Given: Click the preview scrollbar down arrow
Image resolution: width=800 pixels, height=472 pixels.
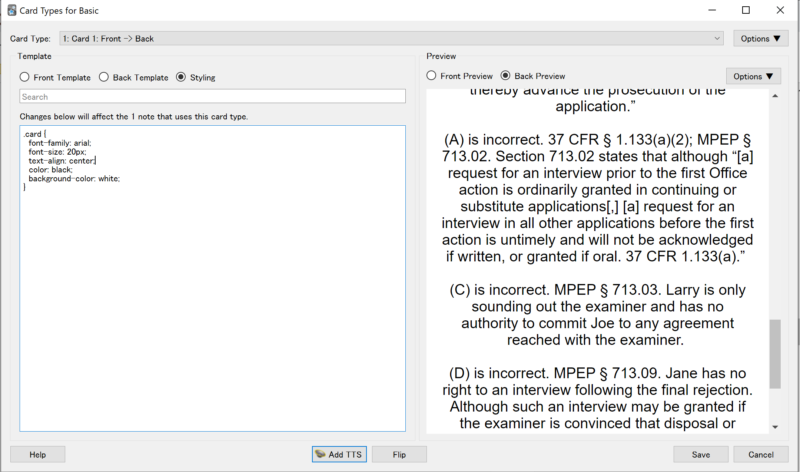Looking at the screenshot, I should click(x=776, y=427).
